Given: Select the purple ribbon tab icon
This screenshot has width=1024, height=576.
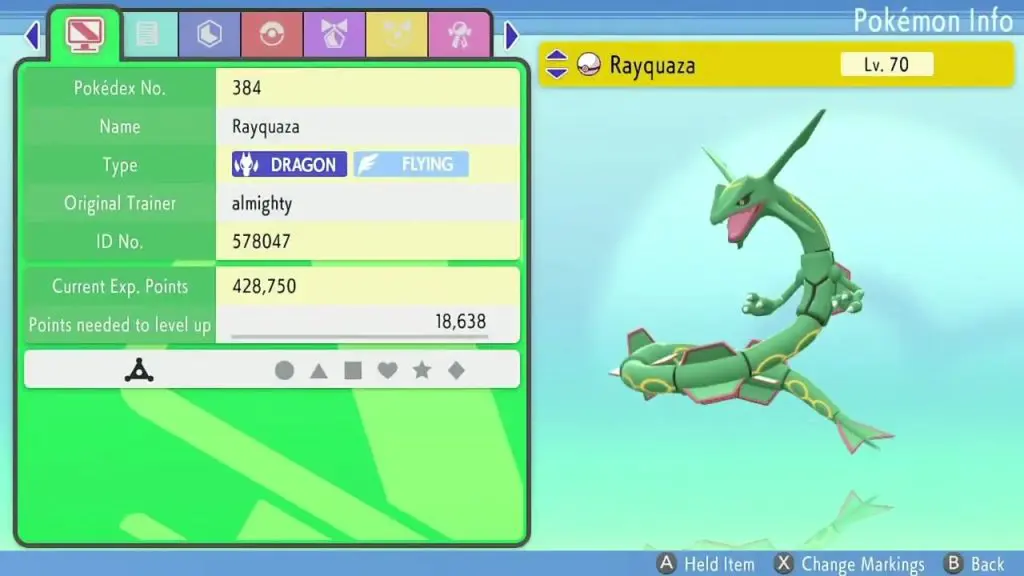Looking at the screenshot, I should [x=333, y=35].
